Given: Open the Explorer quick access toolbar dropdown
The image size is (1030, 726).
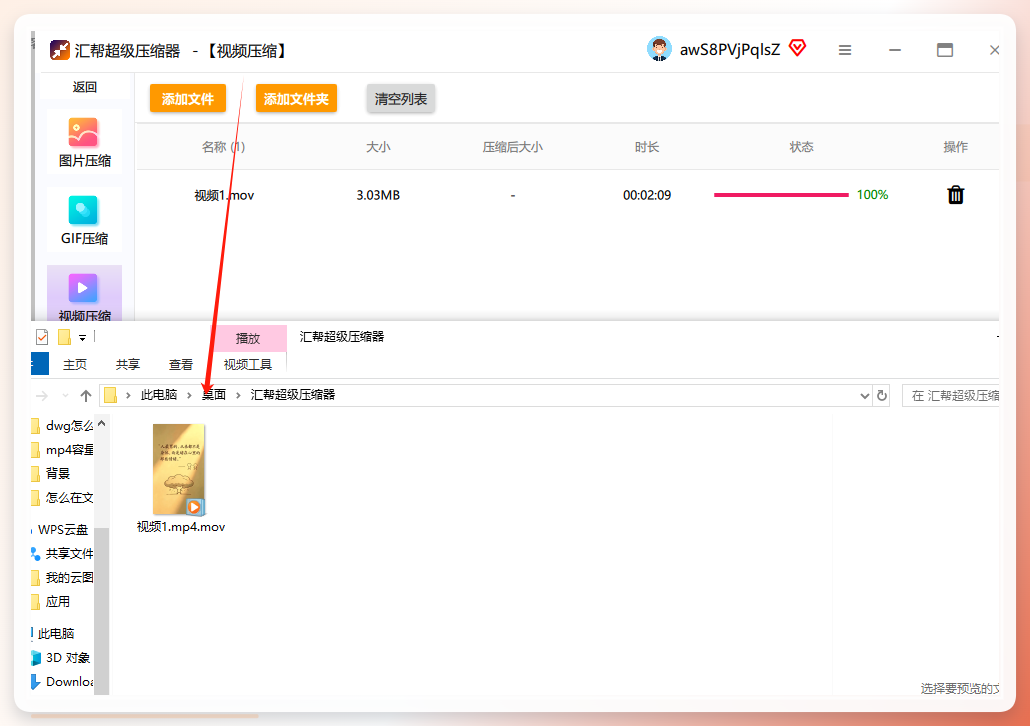Looking at the screenshot, I should tap(82, 338).
